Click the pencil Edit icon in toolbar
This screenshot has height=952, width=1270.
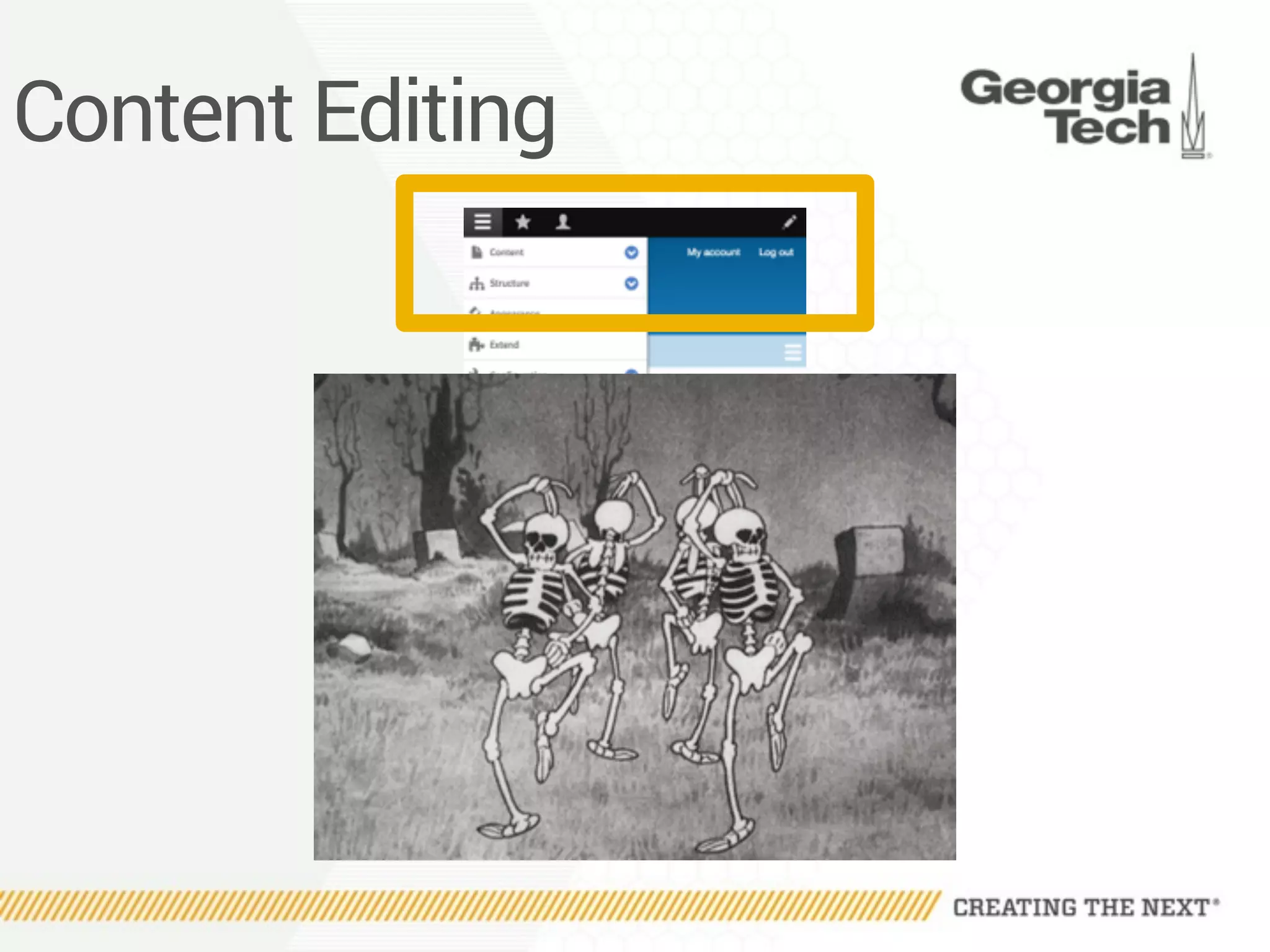click(789, 222)
